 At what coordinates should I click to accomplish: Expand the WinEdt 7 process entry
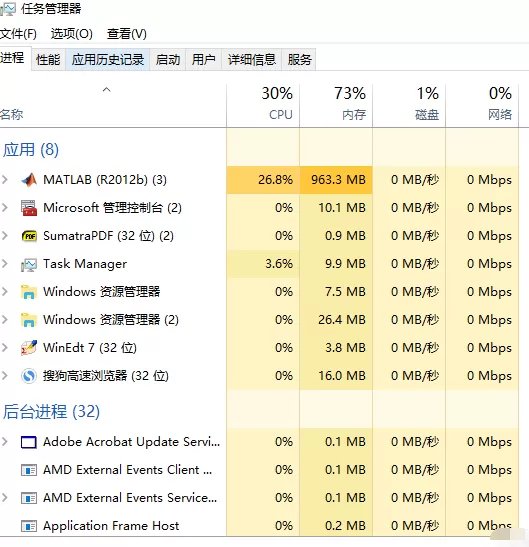[x=5, y=347]
